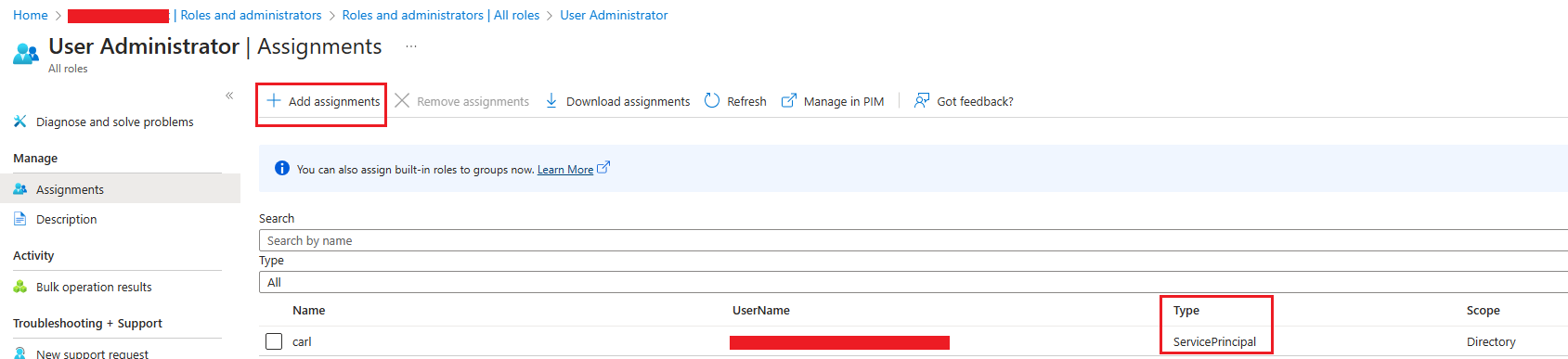Click the Remove assignments X icon

click(x=402, y=100)
